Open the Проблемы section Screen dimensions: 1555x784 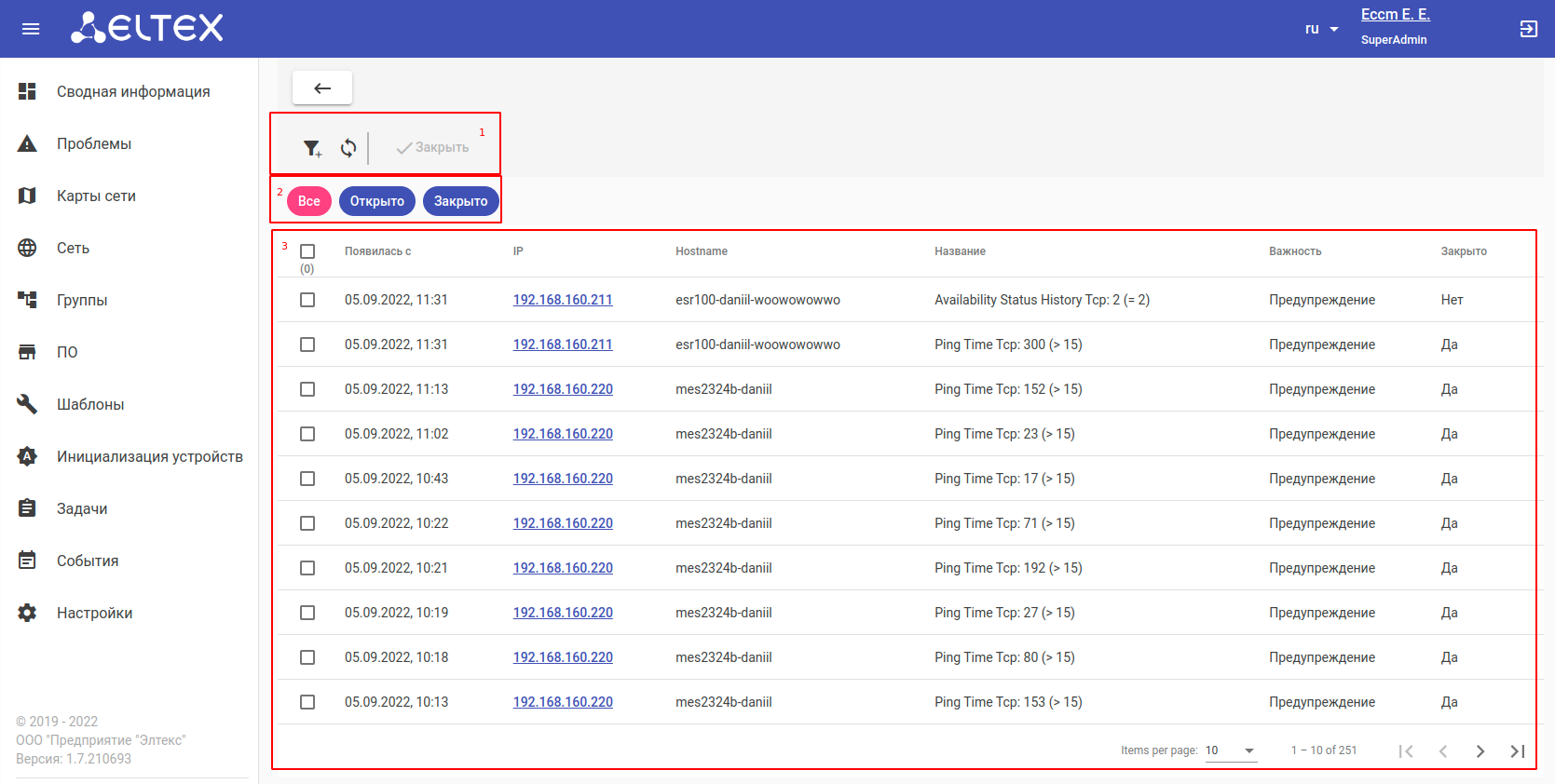point(94,143)
